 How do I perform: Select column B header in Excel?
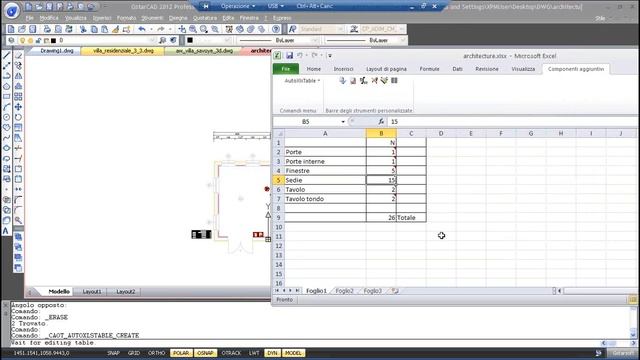381,133
